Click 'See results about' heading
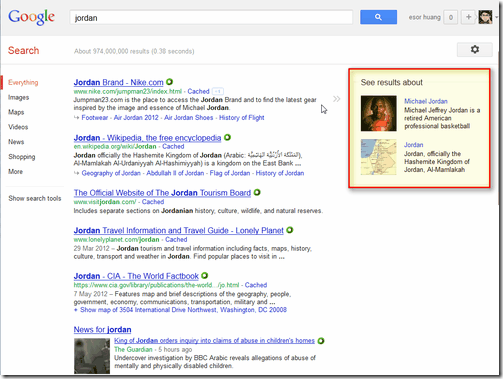 [x=391, y=82]
